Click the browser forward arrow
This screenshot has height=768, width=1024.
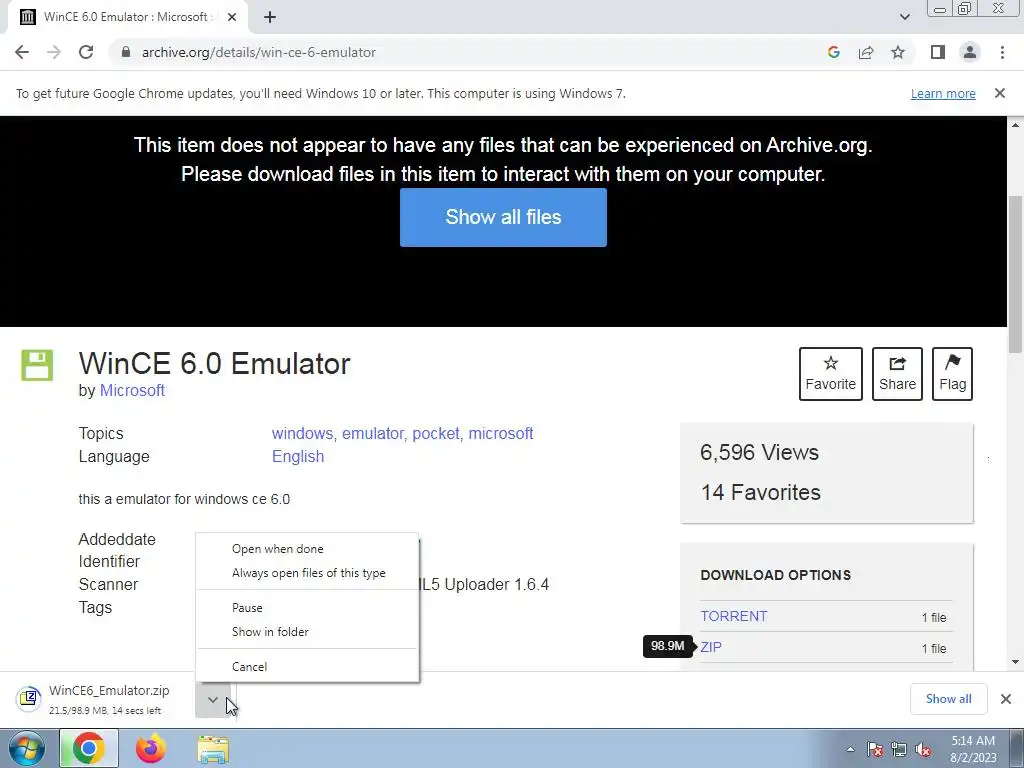coord(54,52)
